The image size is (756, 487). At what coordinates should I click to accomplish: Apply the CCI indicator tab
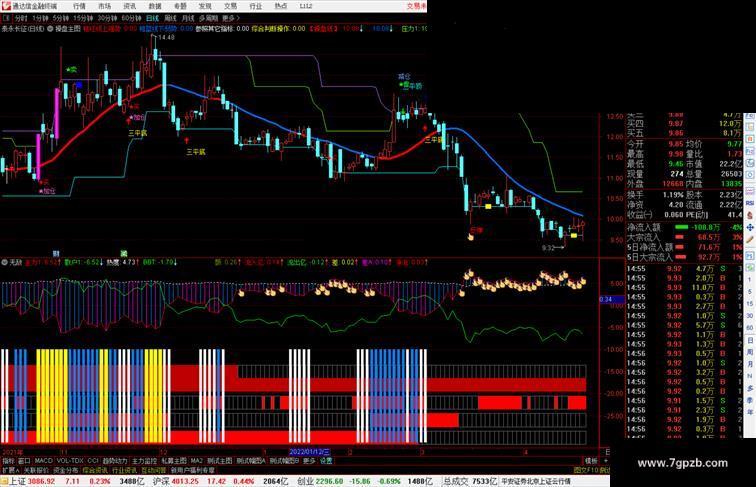(93, 461)
